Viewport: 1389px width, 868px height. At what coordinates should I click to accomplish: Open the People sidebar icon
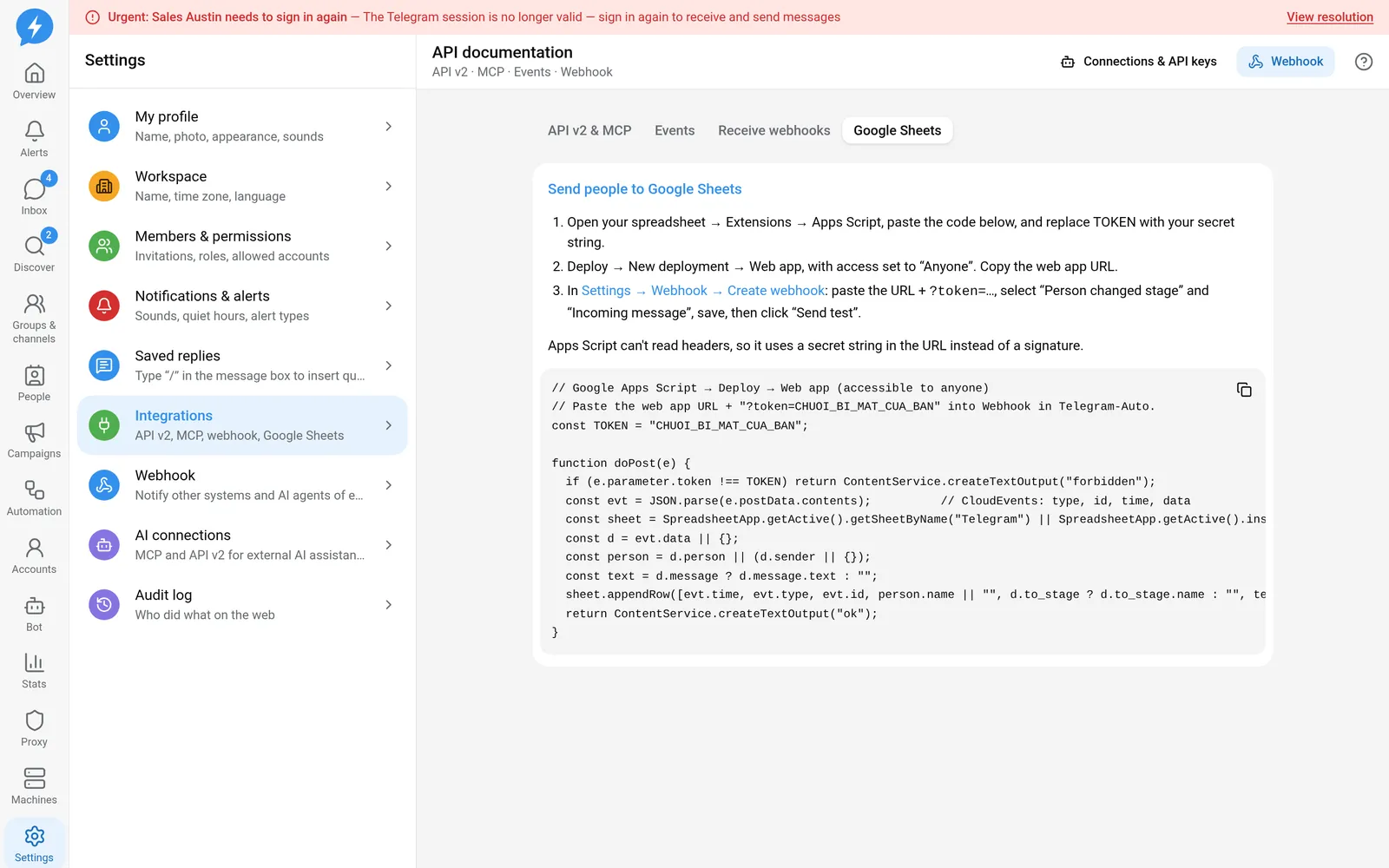[34, 384]
